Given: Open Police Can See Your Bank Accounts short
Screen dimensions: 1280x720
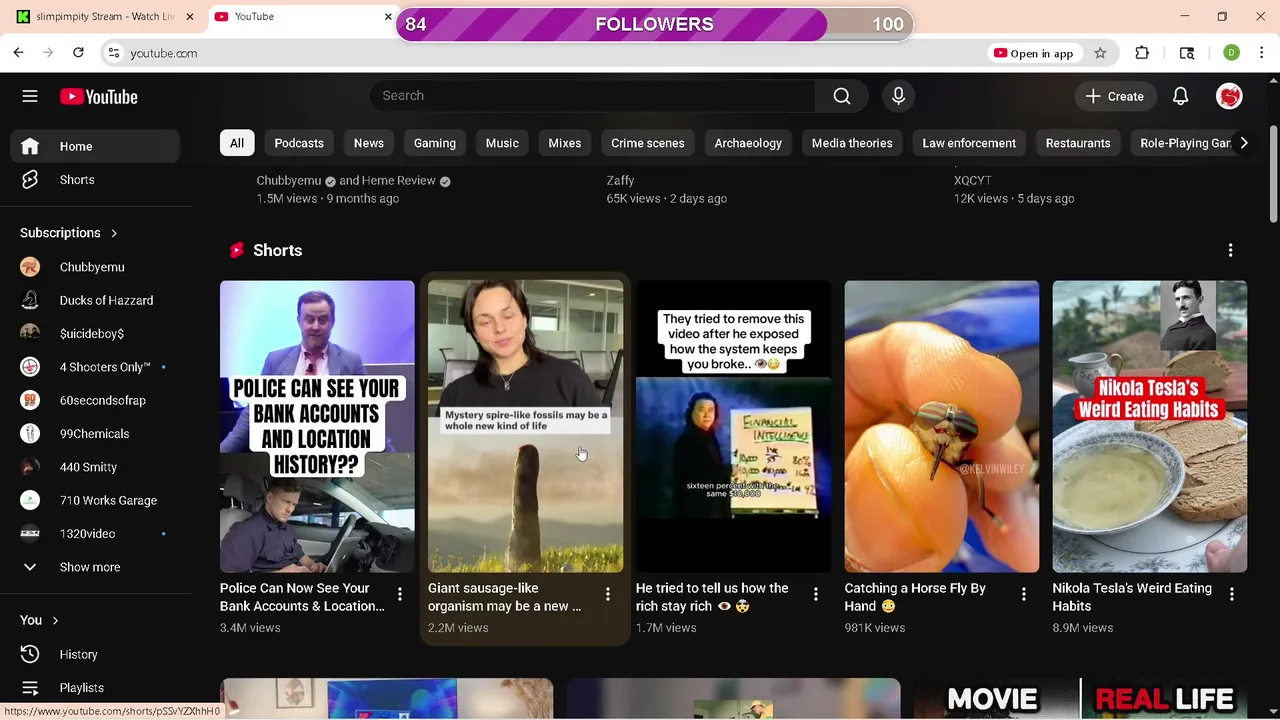Looking at the screenshot, I should pyautogui.click(x=317, y=426).
